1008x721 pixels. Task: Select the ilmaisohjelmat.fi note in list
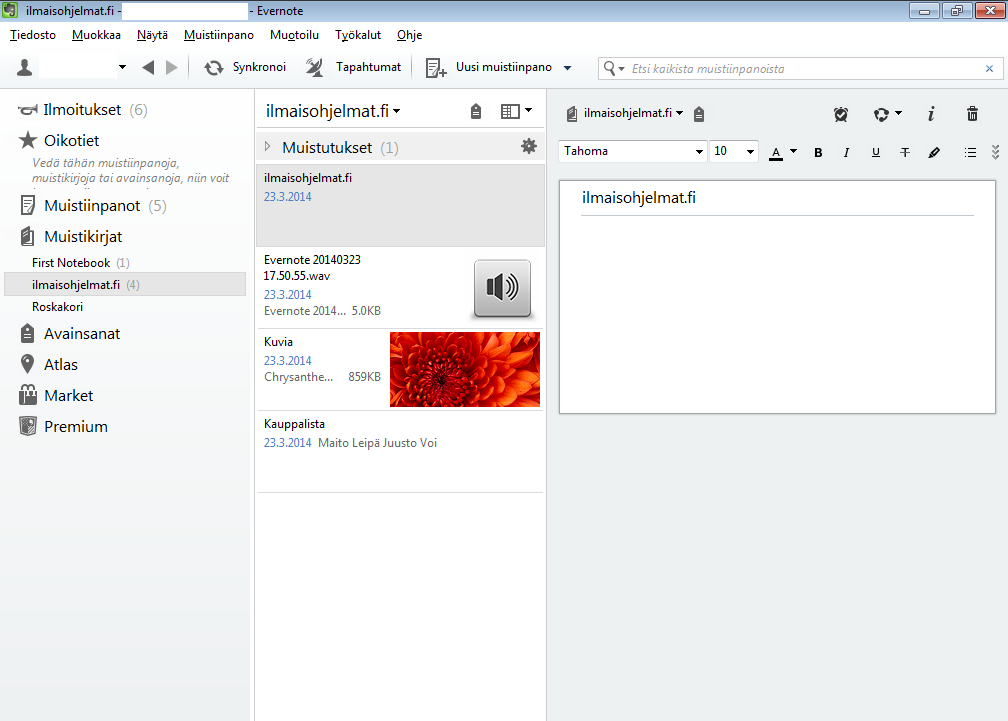[x=400, y=206]
